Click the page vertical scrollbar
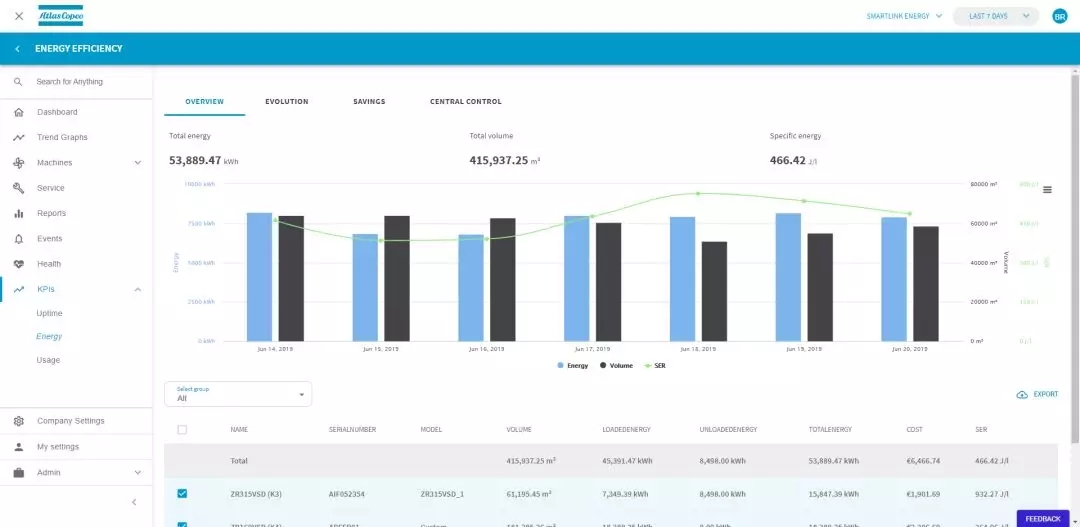1080x527 pixels. pos(1074,258)
